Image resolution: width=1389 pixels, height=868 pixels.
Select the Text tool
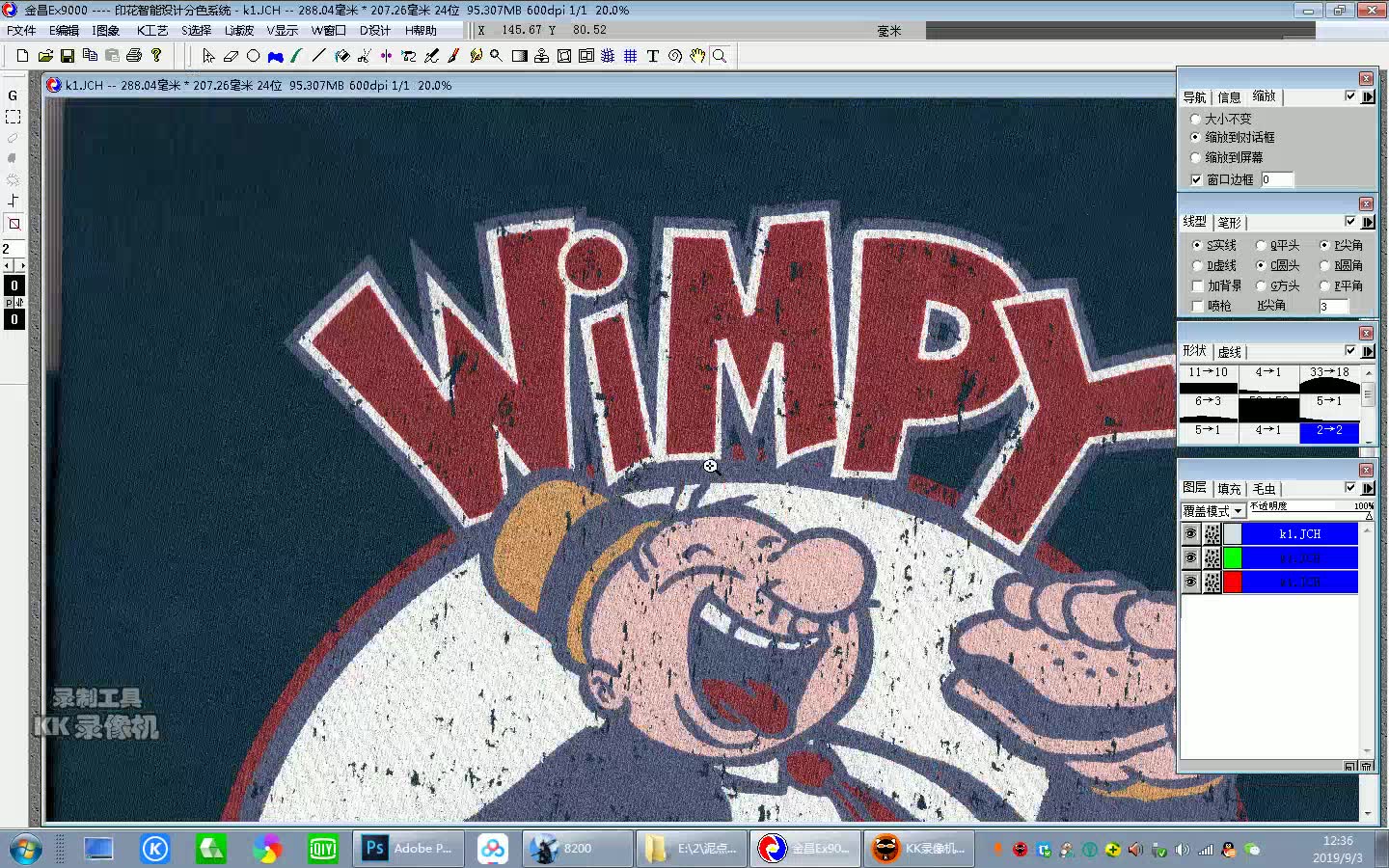click(x=653, y=56)
